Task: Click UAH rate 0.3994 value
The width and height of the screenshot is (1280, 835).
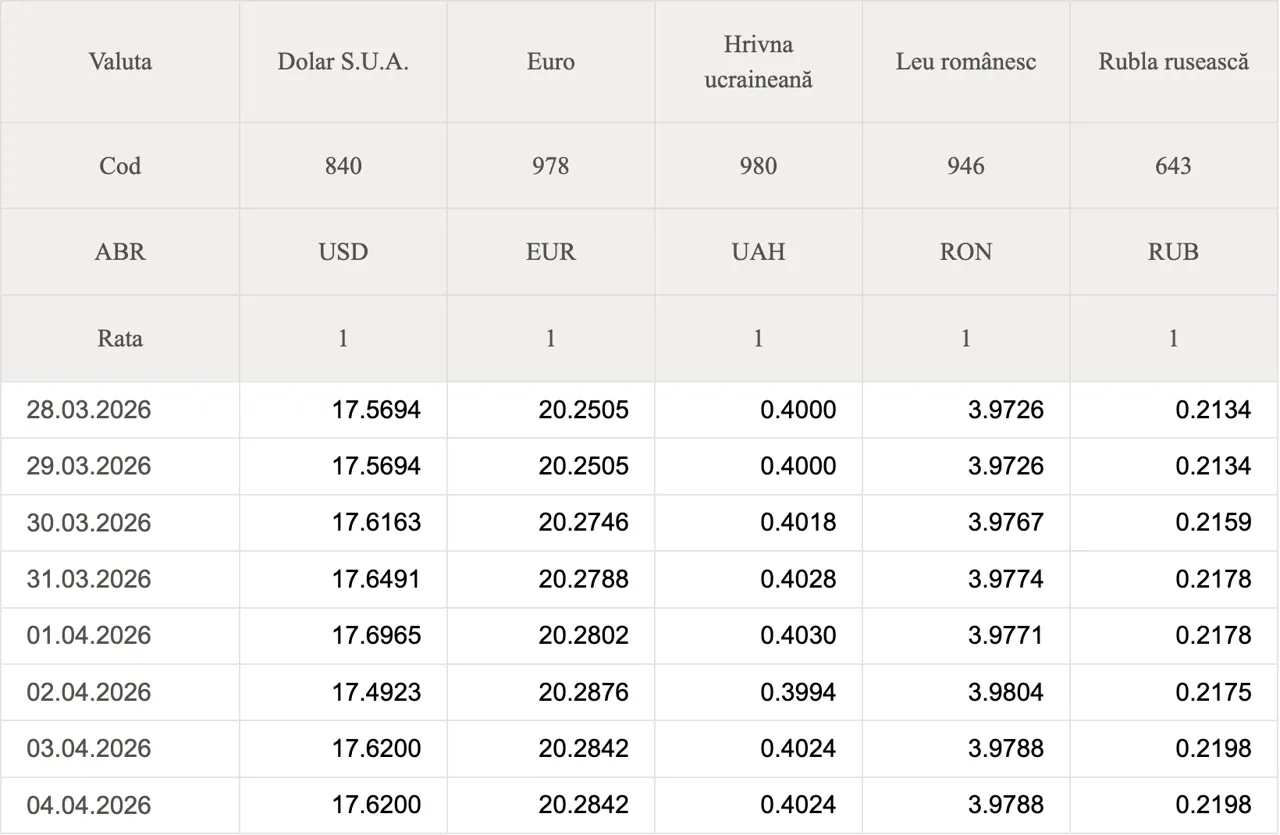Action: coord(798,692)
